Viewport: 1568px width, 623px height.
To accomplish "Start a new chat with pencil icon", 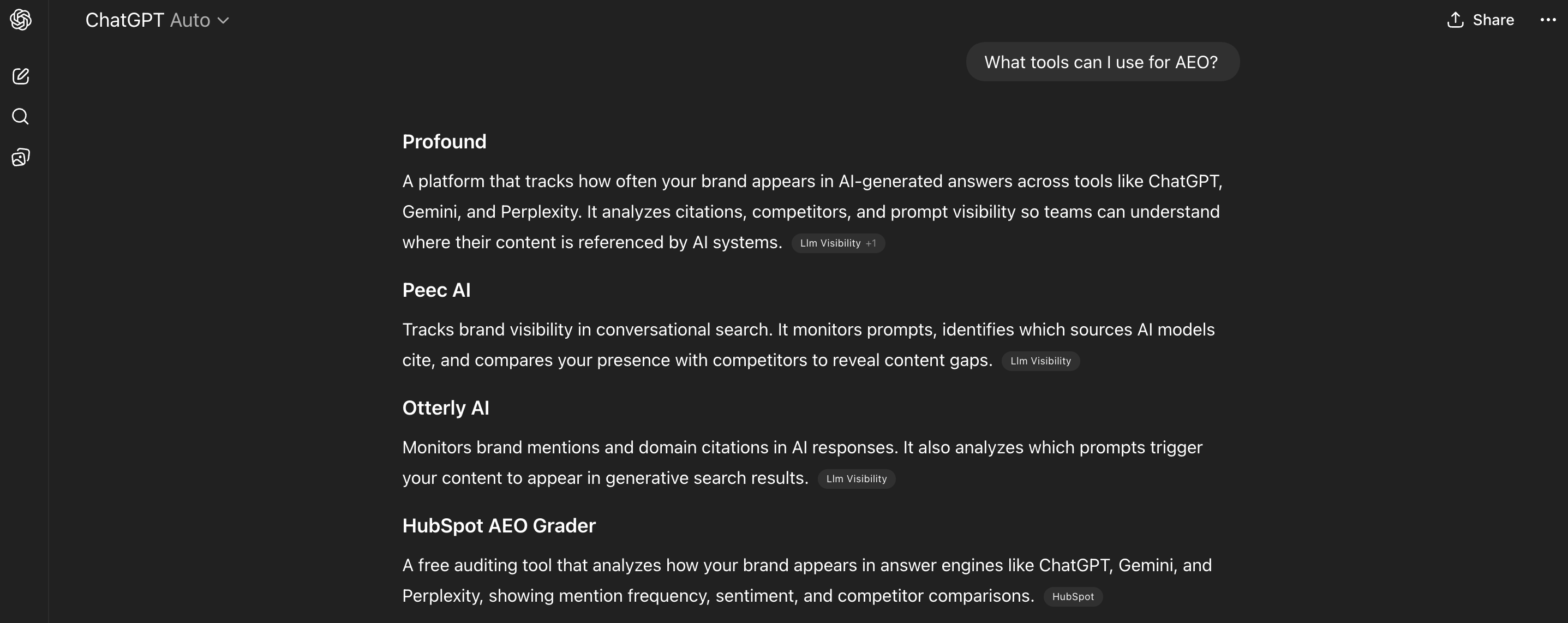I will [x=21, y=76].
